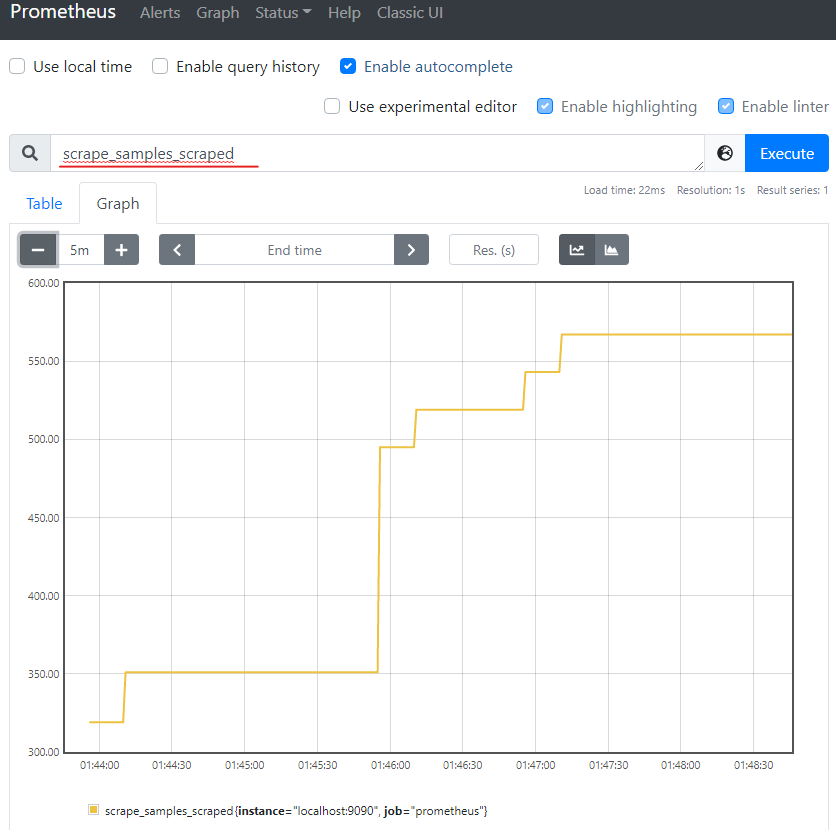Click the Res. (s) resolution field
This screenshot has width=836, height=830.
point(494,250)
